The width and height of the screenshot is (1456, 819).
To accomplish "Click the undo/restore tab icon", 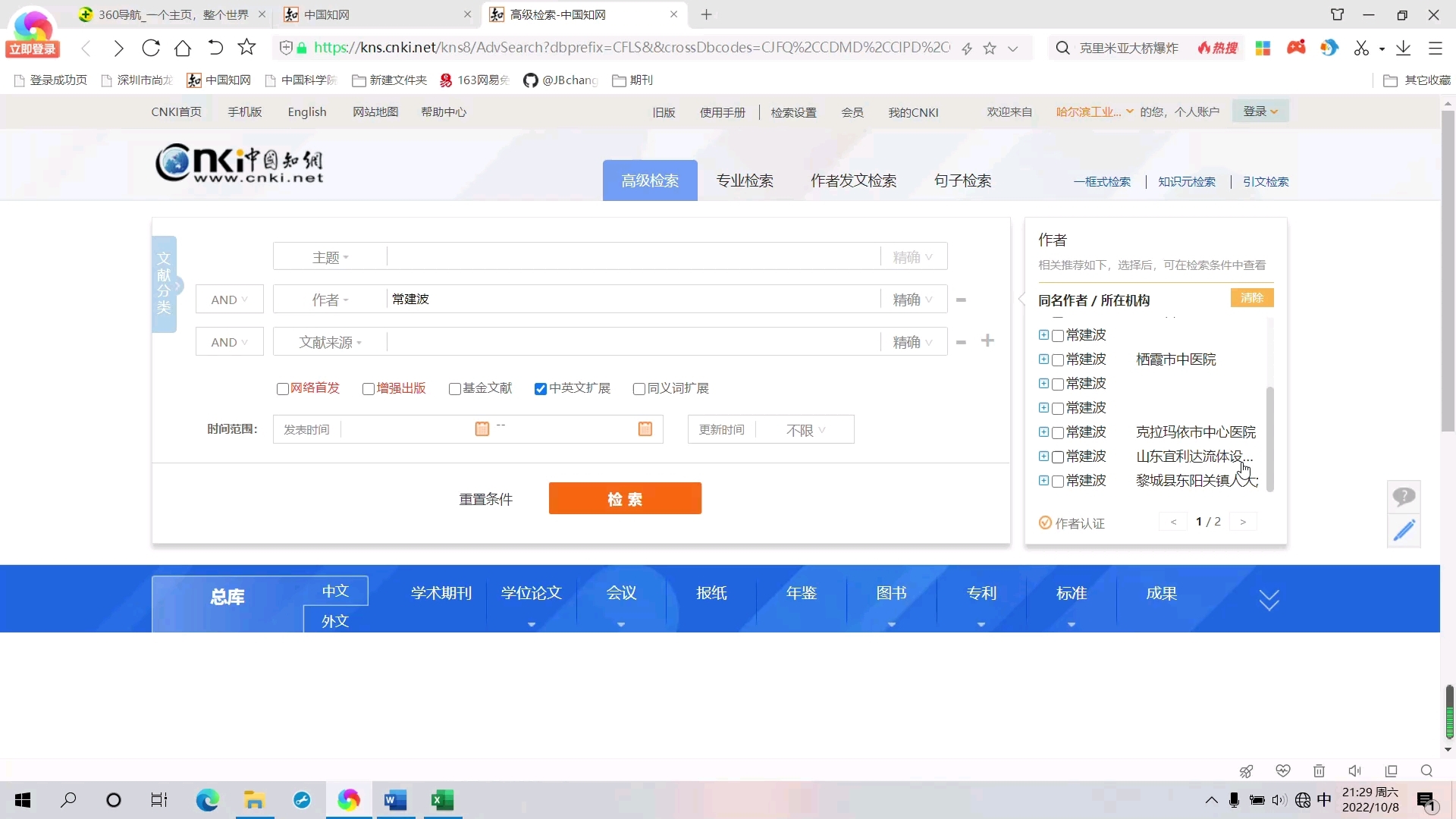I will click(215, 48).
